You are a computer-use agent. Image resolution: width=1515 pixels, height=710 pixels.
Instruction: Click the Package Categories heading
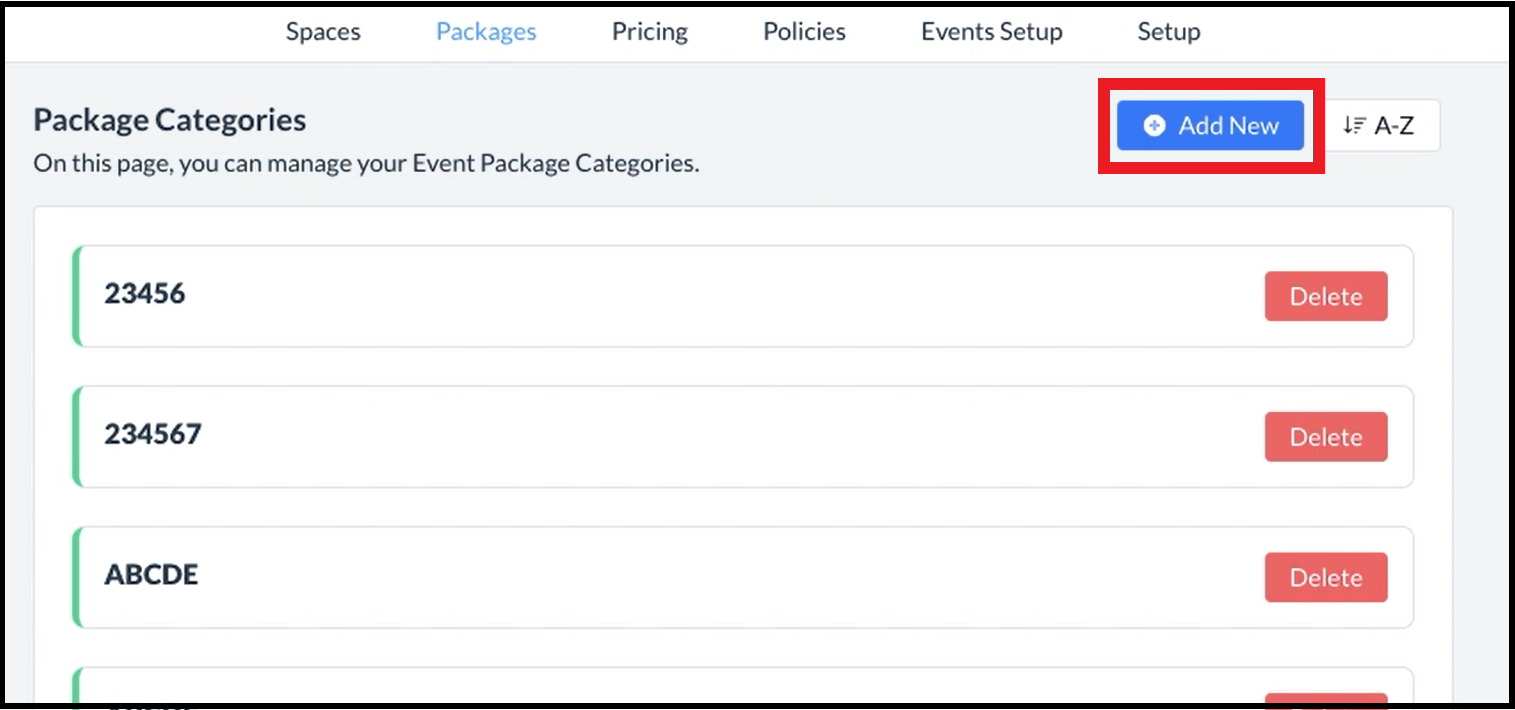pos(170,120)
